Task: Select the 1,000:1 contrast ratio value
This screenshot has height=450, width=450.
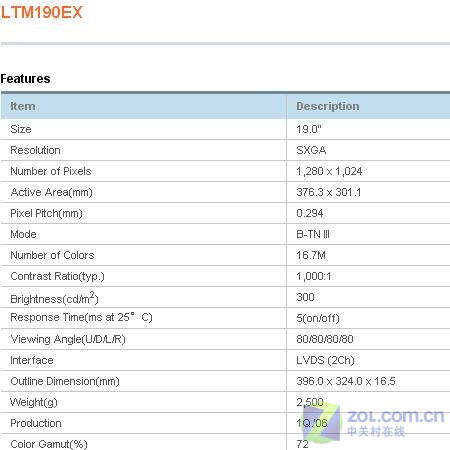Action: tap(314, 276)
